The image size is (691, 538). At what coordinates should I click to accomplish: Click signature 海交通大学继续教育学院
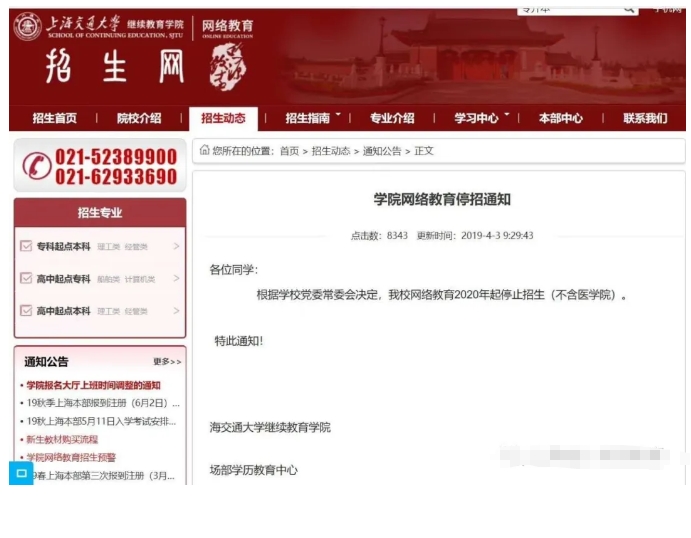[x=270, y=427]
